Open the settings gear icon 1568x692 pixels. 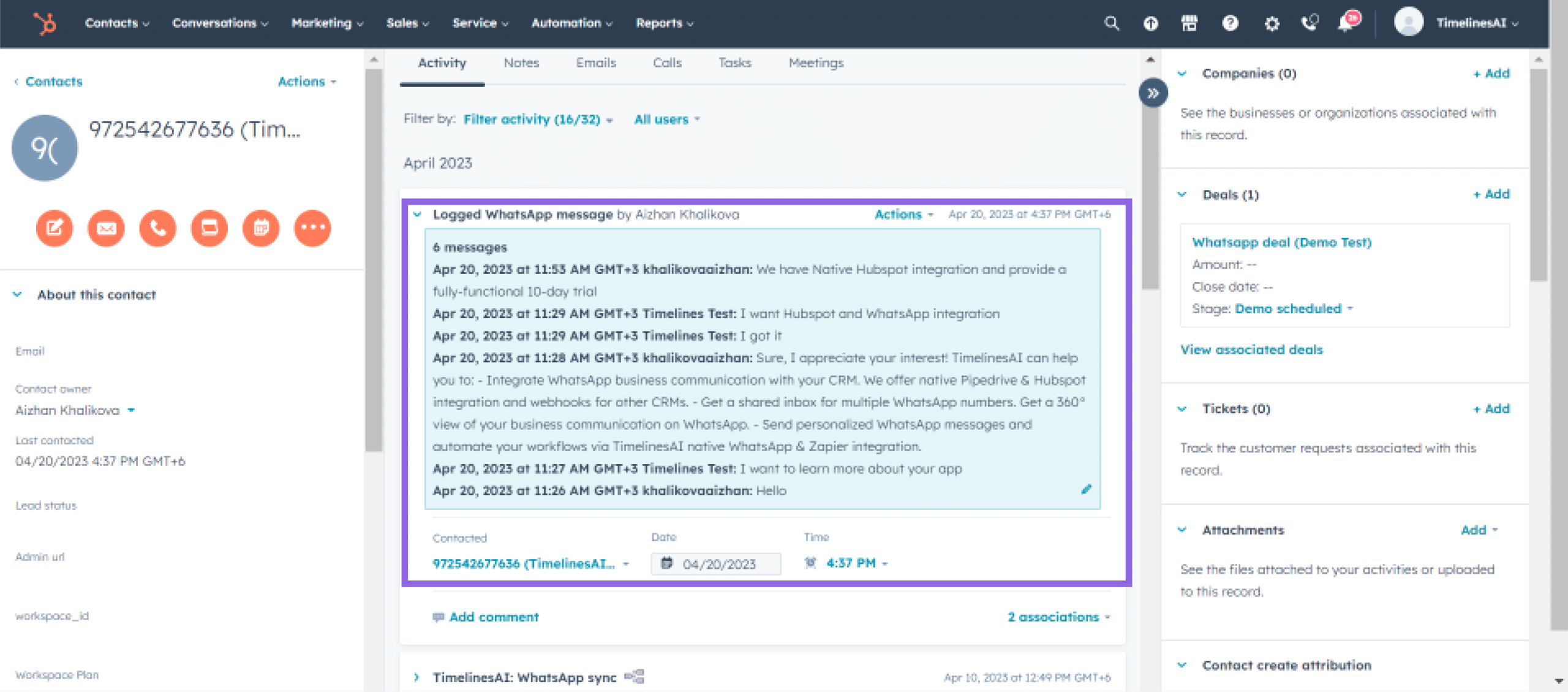1272,23
